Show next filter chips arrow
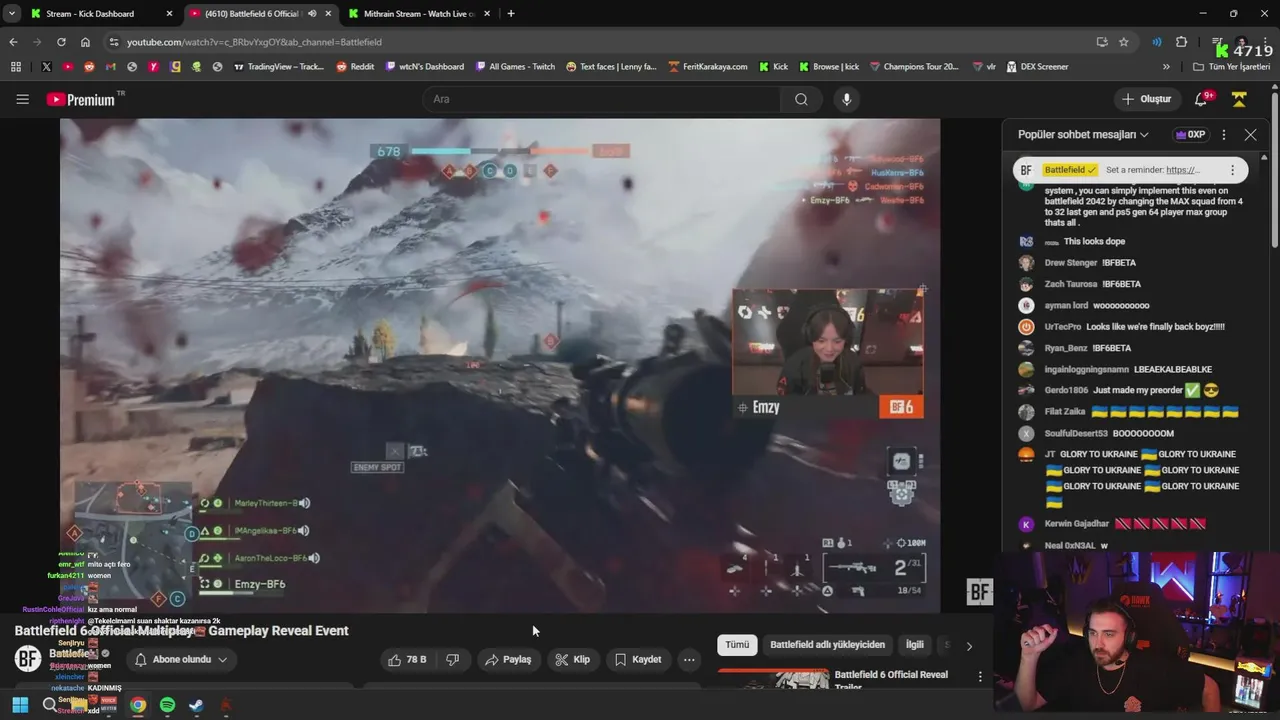This screenshot has height=720, width=1280. (969, 646)
